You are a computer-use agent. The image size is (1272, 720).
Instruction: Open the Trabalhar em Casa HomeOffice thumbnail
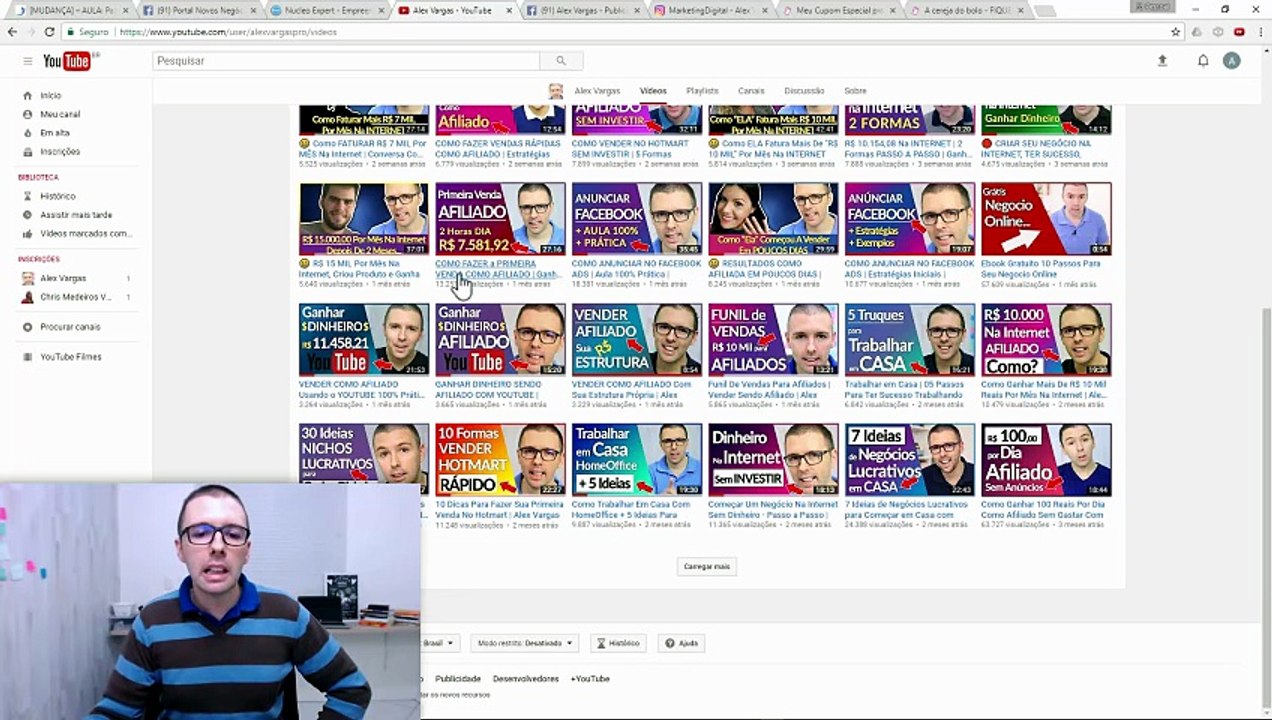(636, 459)
